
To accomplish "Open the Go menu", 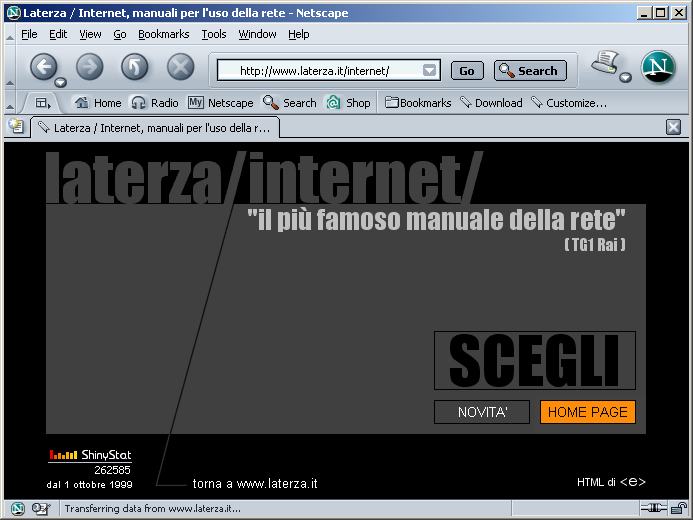I will coord(120,34).
